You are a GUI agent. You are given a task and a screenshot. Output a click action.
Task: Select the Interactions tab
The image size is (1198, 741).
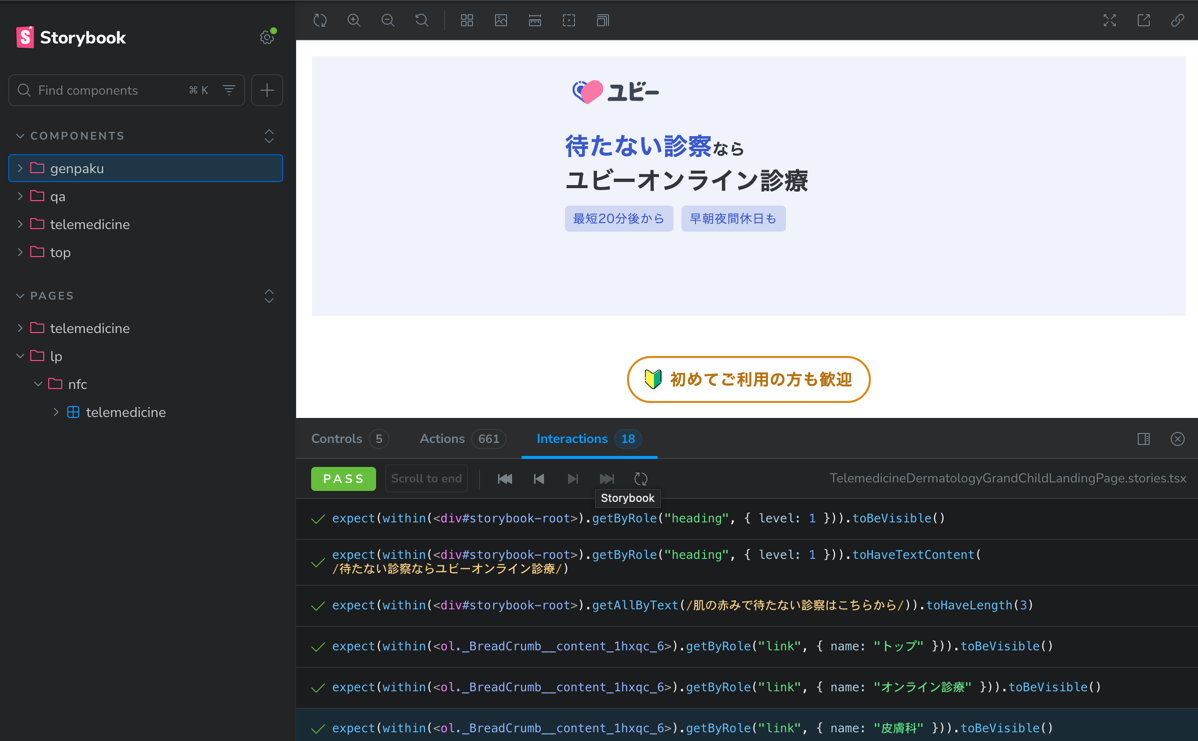tap(589, 438)
